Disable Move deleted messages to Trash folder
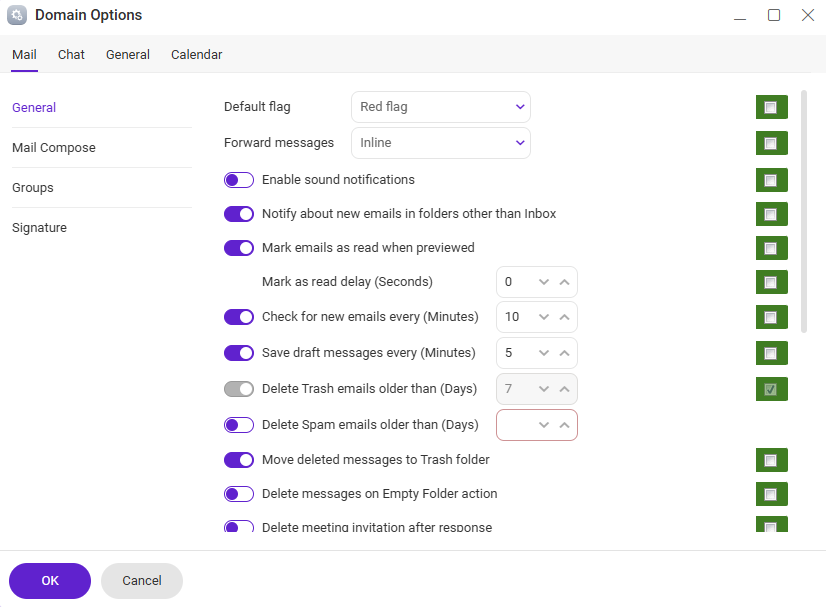 (x=238, y=460)
